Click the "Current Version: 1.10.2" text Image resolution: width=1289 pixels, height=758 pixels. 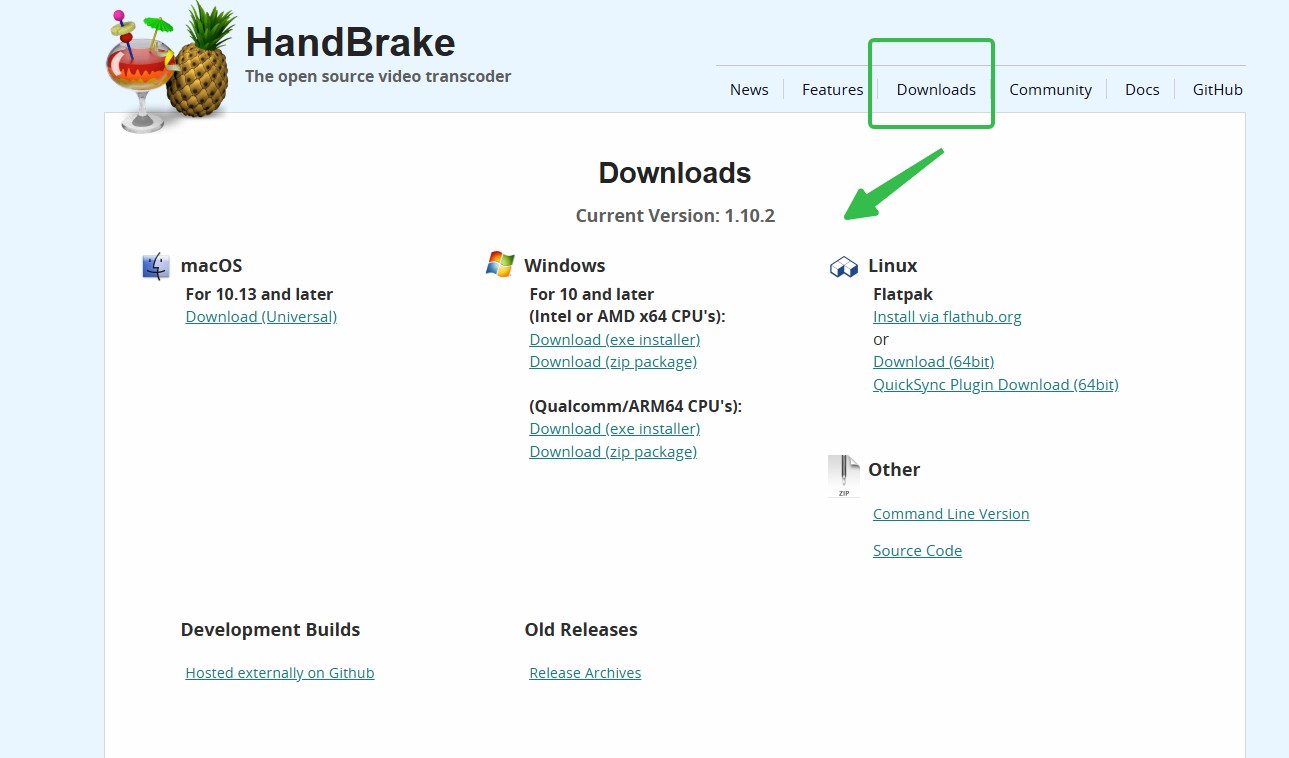pyautogui.click(x=675, y=216)
